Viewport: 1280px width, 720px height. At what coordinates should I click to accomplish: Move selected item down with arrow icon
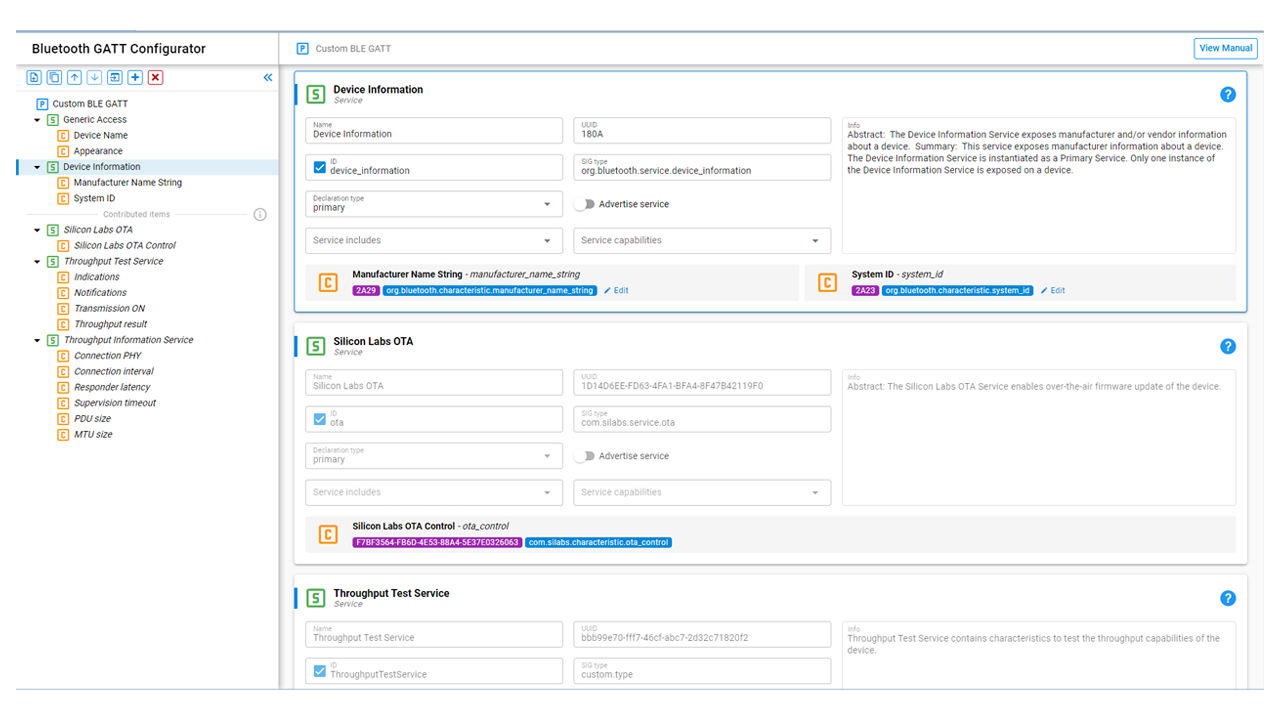coord(94,77)
